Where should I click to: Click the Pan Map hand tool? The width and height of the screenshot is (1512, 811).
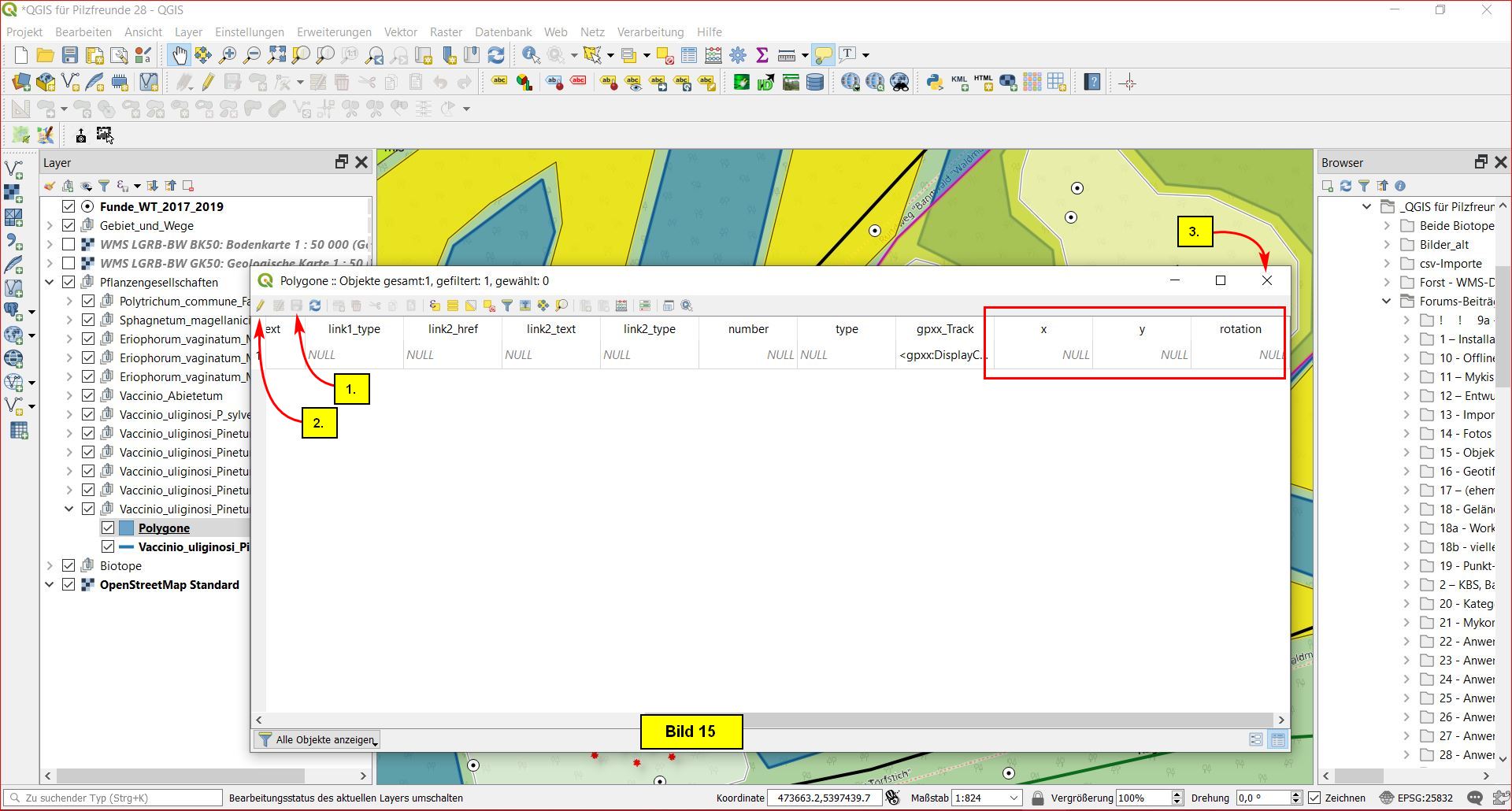coord(180,55)
